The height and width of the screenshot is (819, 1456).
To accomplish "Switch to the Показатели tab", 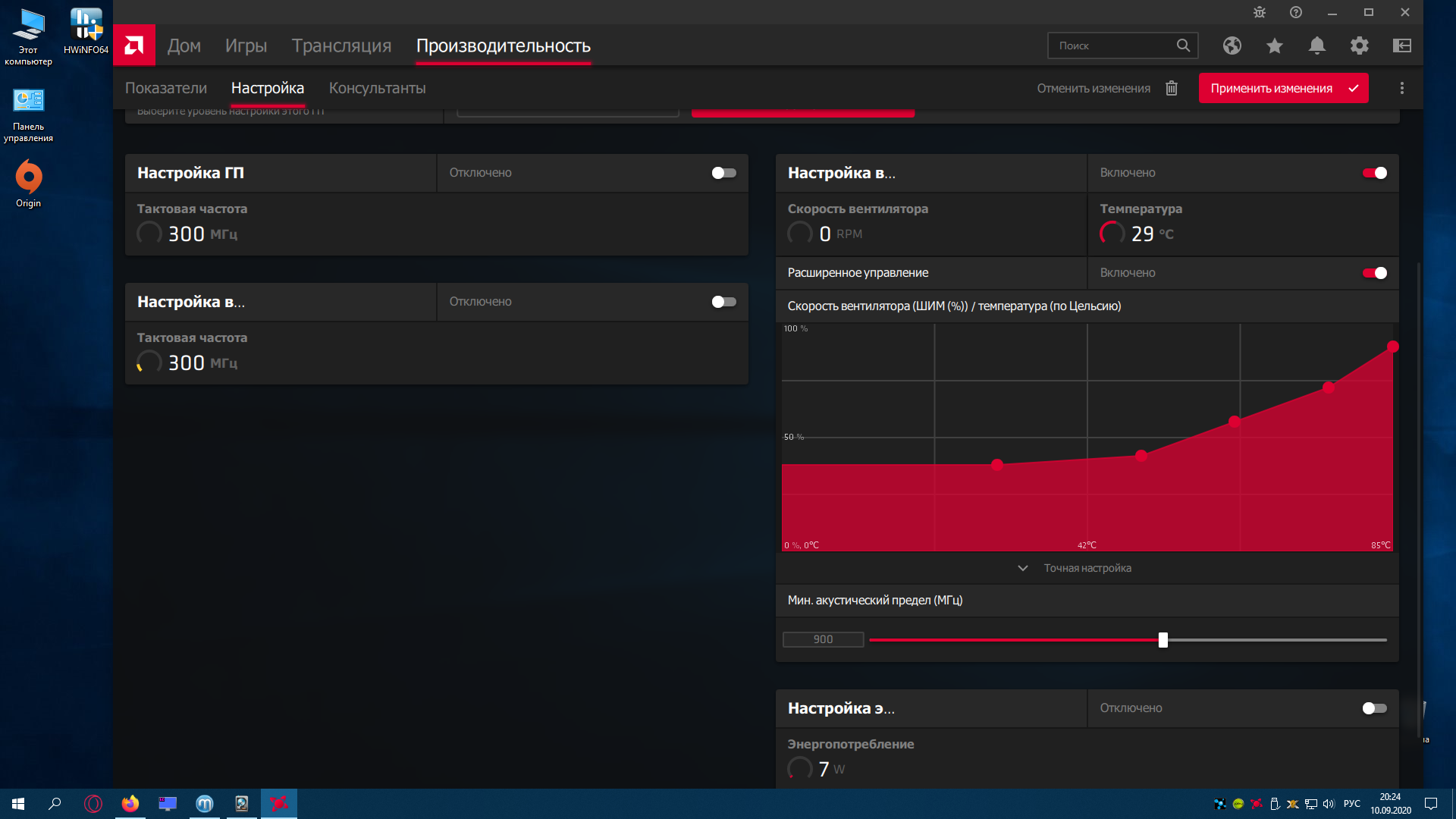I will (165, 88).
